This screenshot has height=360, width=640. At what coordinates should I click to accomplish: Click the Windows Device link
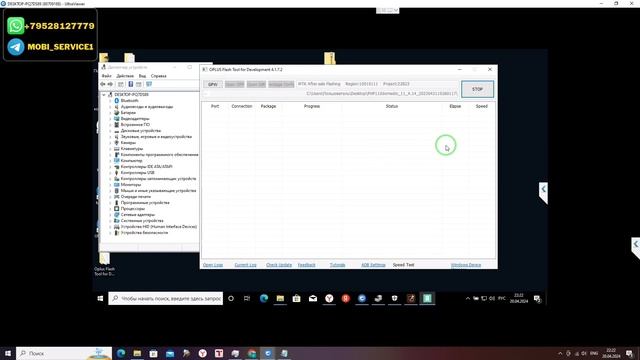pos(466,265)
